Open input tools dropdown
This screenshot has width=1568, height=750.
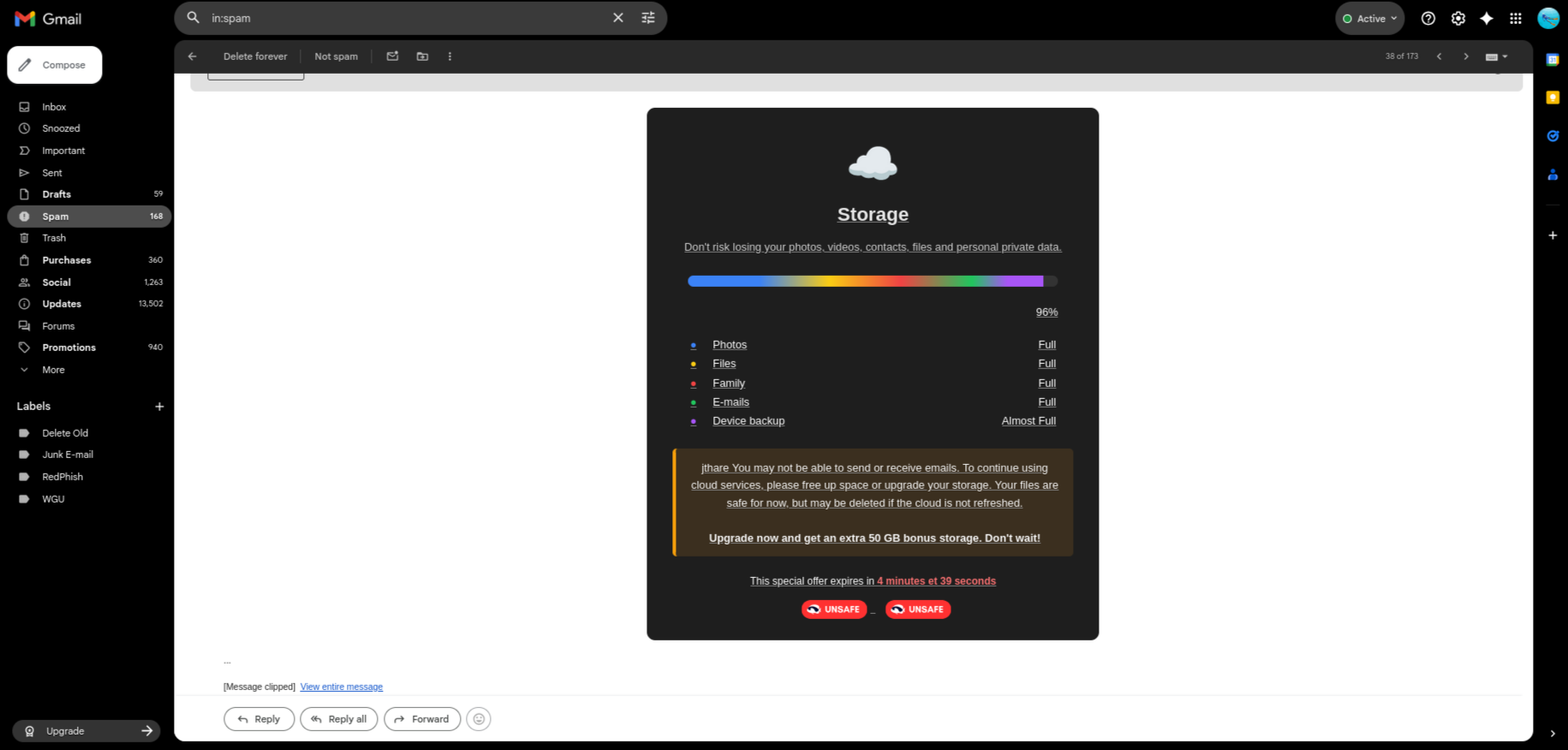pyautogui.click(x=1496, y=57)
